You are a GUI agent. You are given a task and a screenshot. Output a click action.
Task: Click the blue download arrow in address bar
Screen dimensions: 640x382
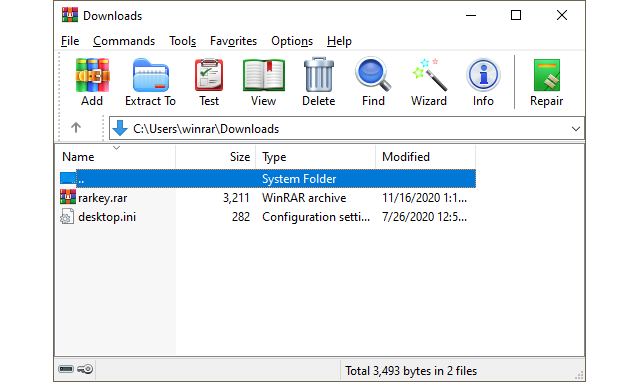coord(120,128)
